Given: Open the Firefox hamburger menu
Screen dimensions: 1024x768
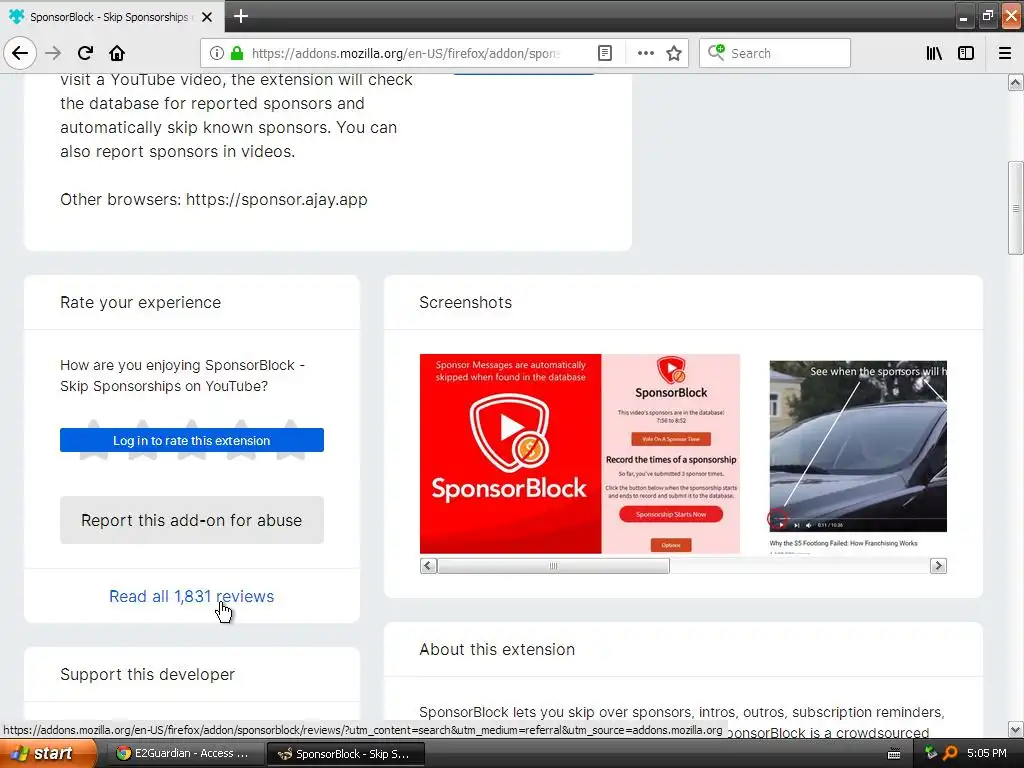Looking at the screenshot, I should (1005, 53).
